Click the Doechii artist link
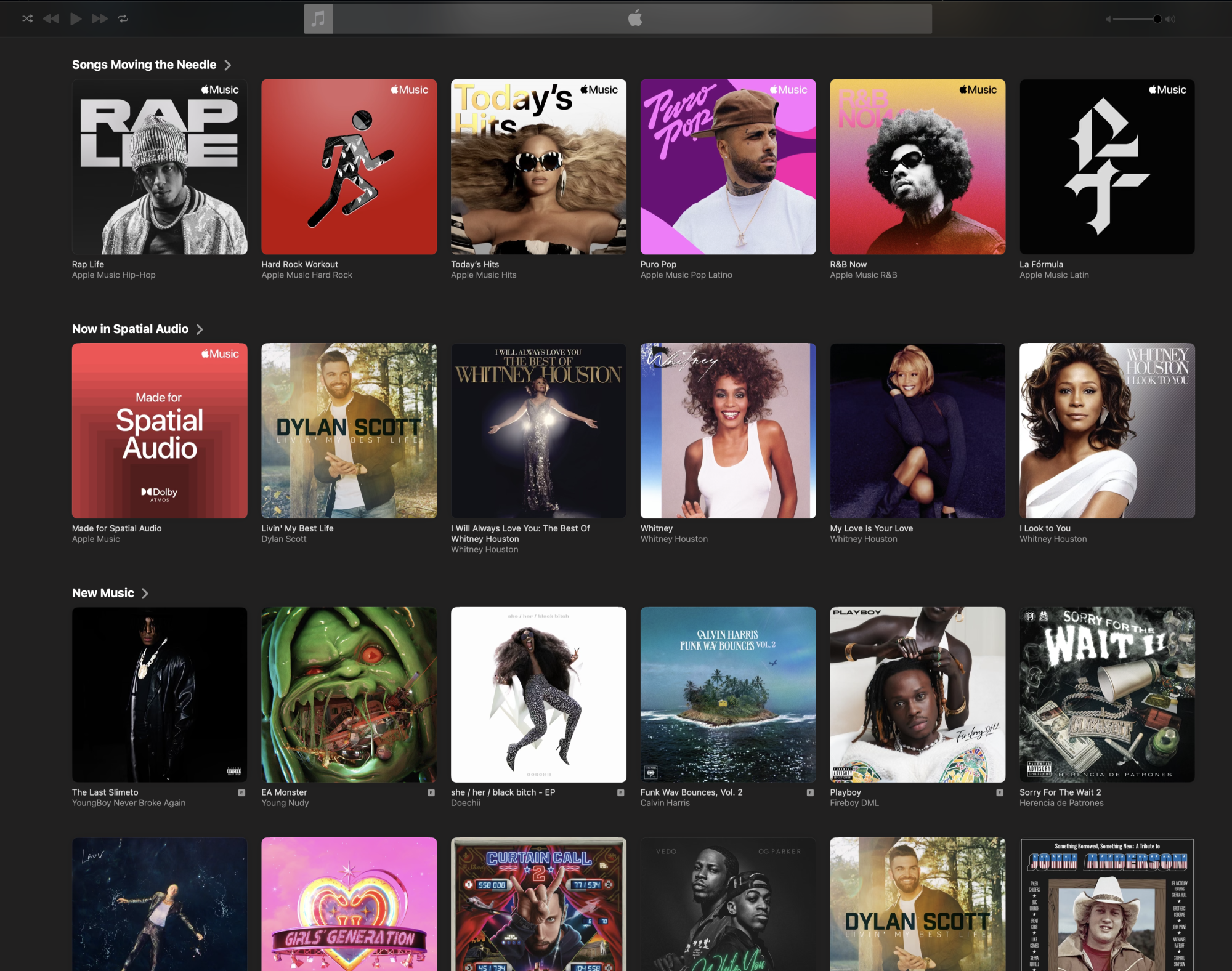1232x971 pixels. click(x=466, y=804)
